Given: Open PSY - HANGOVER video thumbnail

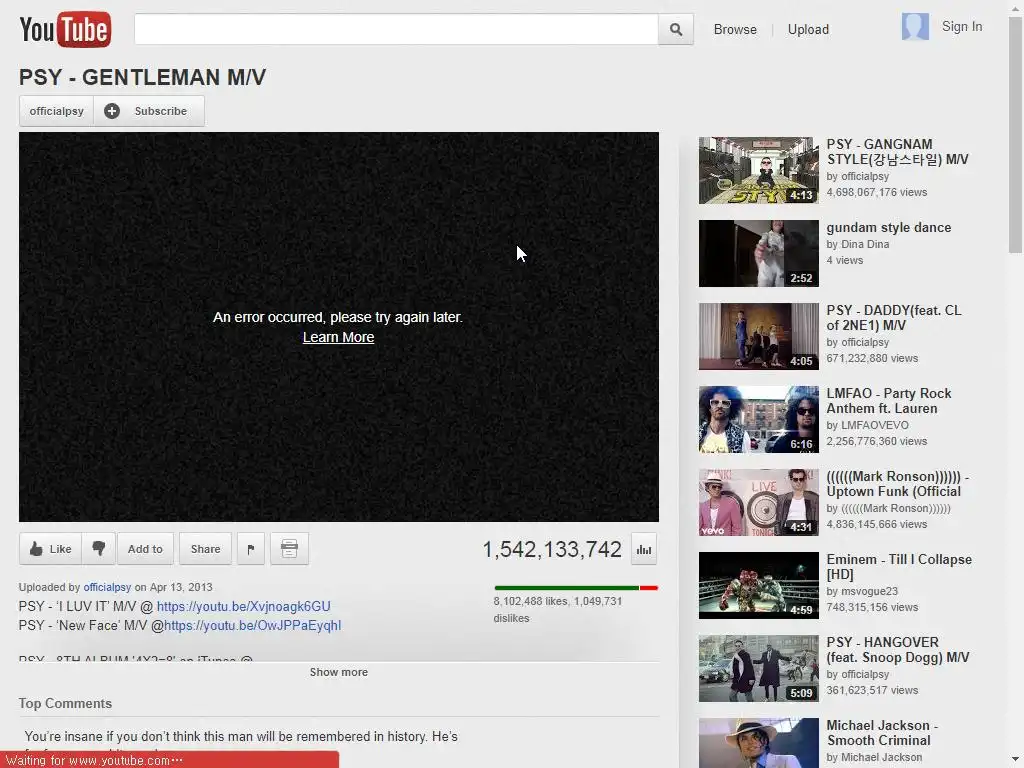Looking at the screenshot, I should click(758, 668).
